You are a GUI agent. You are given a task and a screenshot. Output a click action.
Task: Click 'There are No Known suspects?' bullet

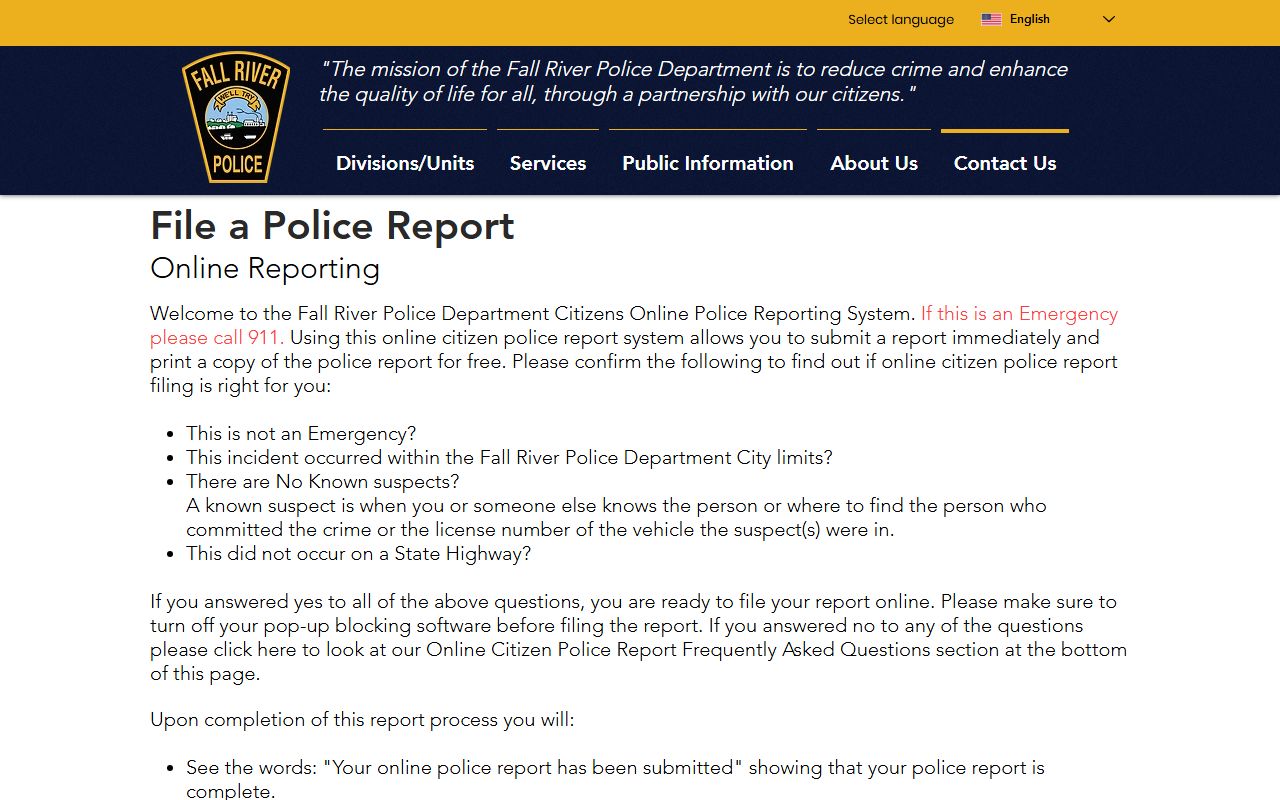[x=323, y=481]
